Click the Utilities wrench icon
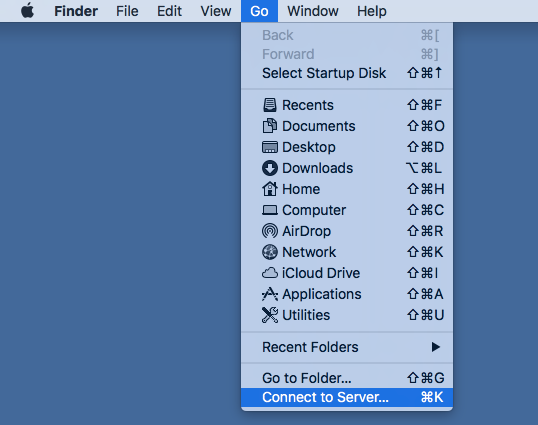Viewport: 538px width, 425px height. click(x=270, y=315)
